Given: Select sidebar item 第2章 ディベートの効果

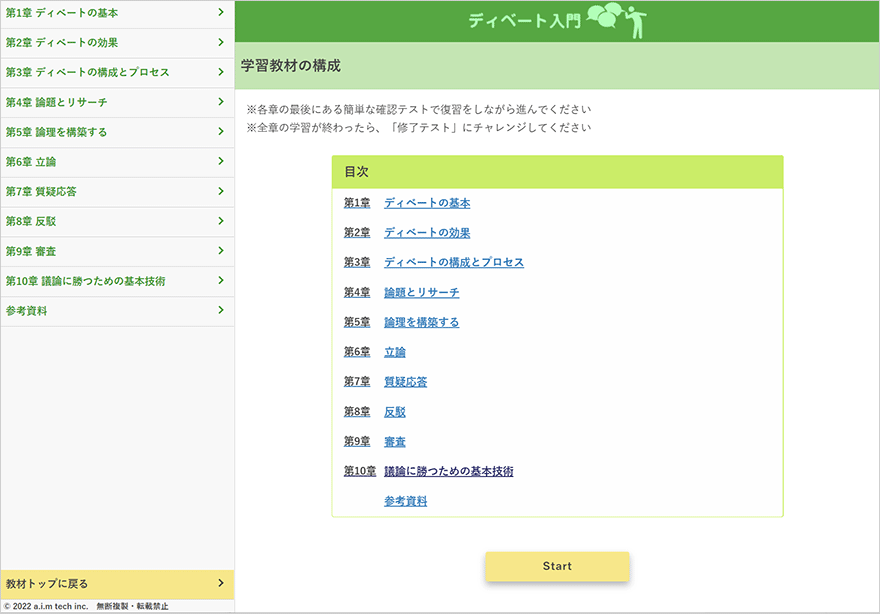Looking at the screenshot, I should [x=117, y=43].
